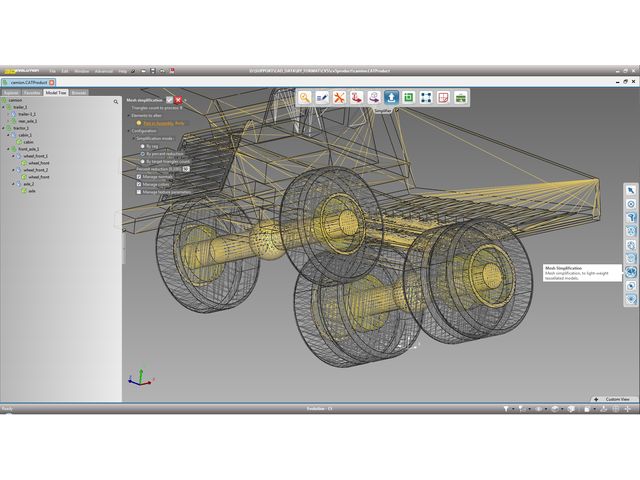Toggle the Manage normals checkbox
Viewport: 640px width, 480px height.
(x=139, y=177)
